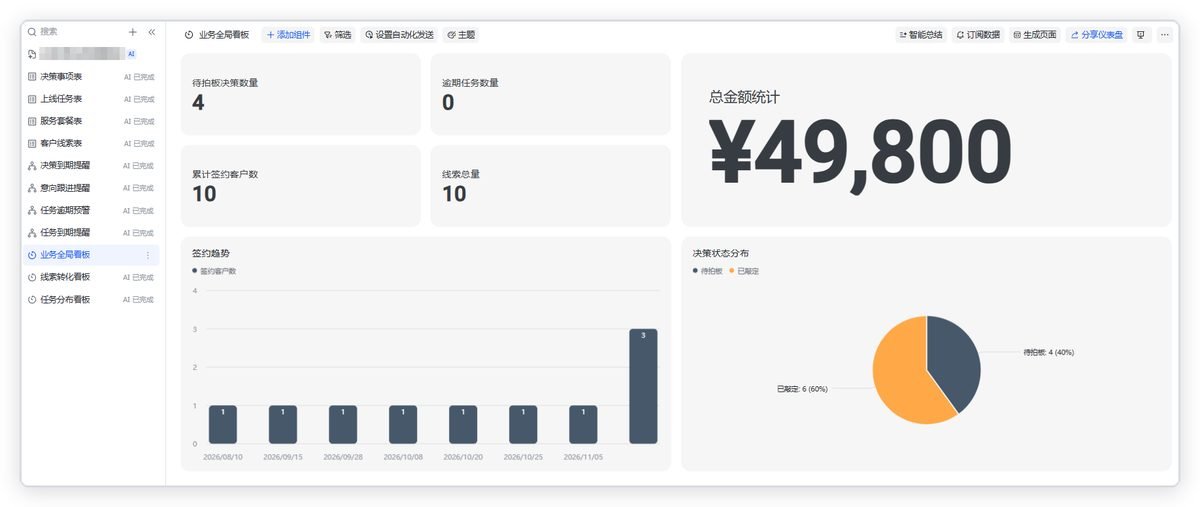1200x507 pixels.
Task: Click the AI badge beside blurred base name
Action: [131, 54]
